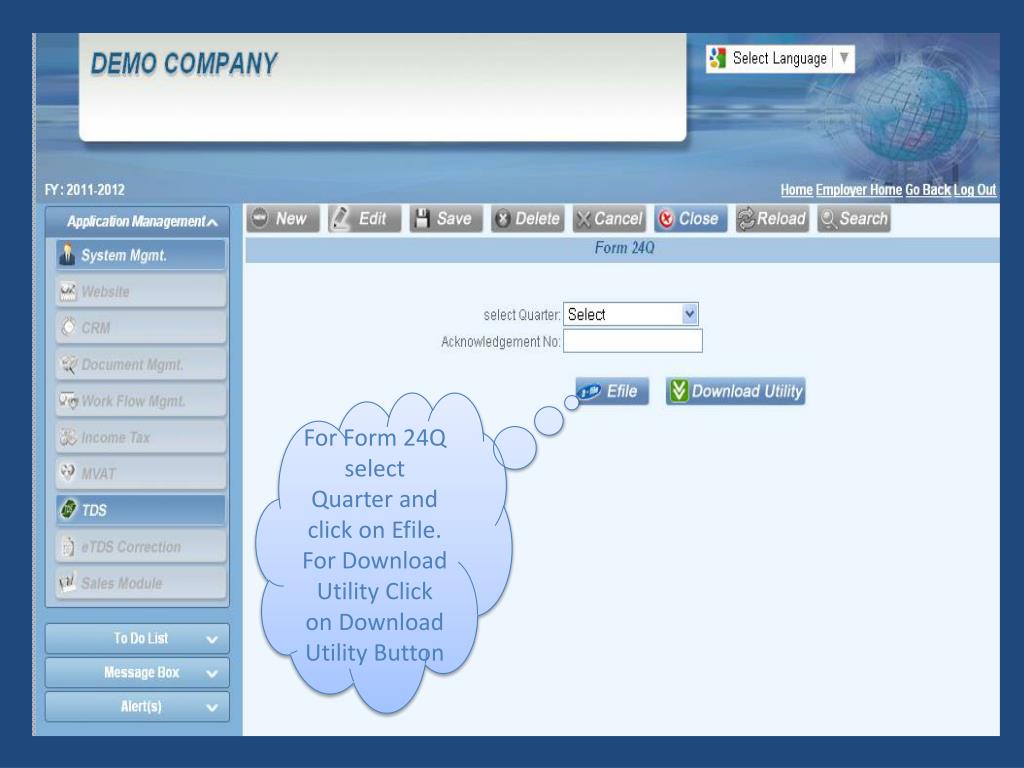The width and height of the screenshot is (1024, 768).
Task: Click the FY: 2011-2012 text
Action: (84, 190)
